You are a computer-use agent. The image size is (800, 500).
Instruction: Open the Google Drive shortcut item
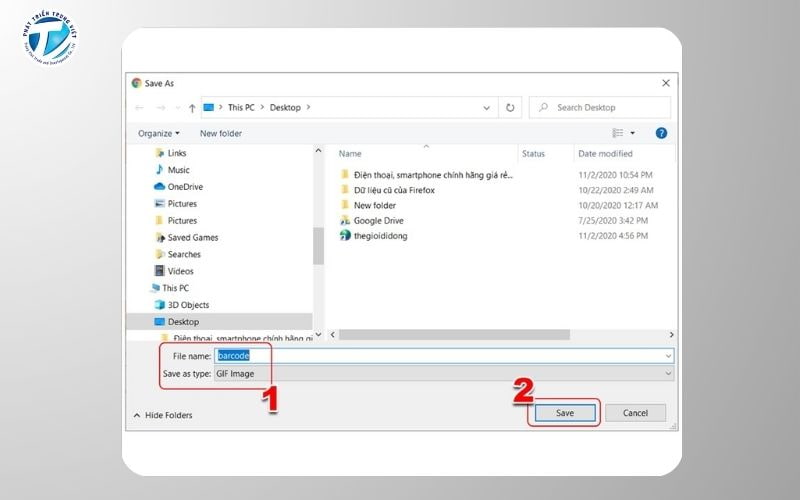click(x=380, y=220)
